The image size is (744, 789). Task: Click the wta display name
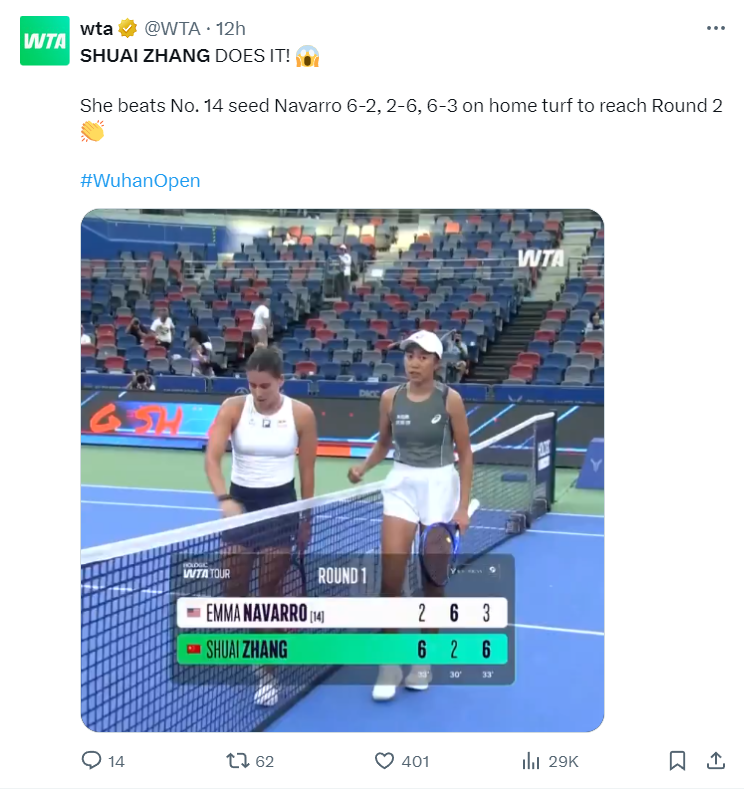(96, 29)
